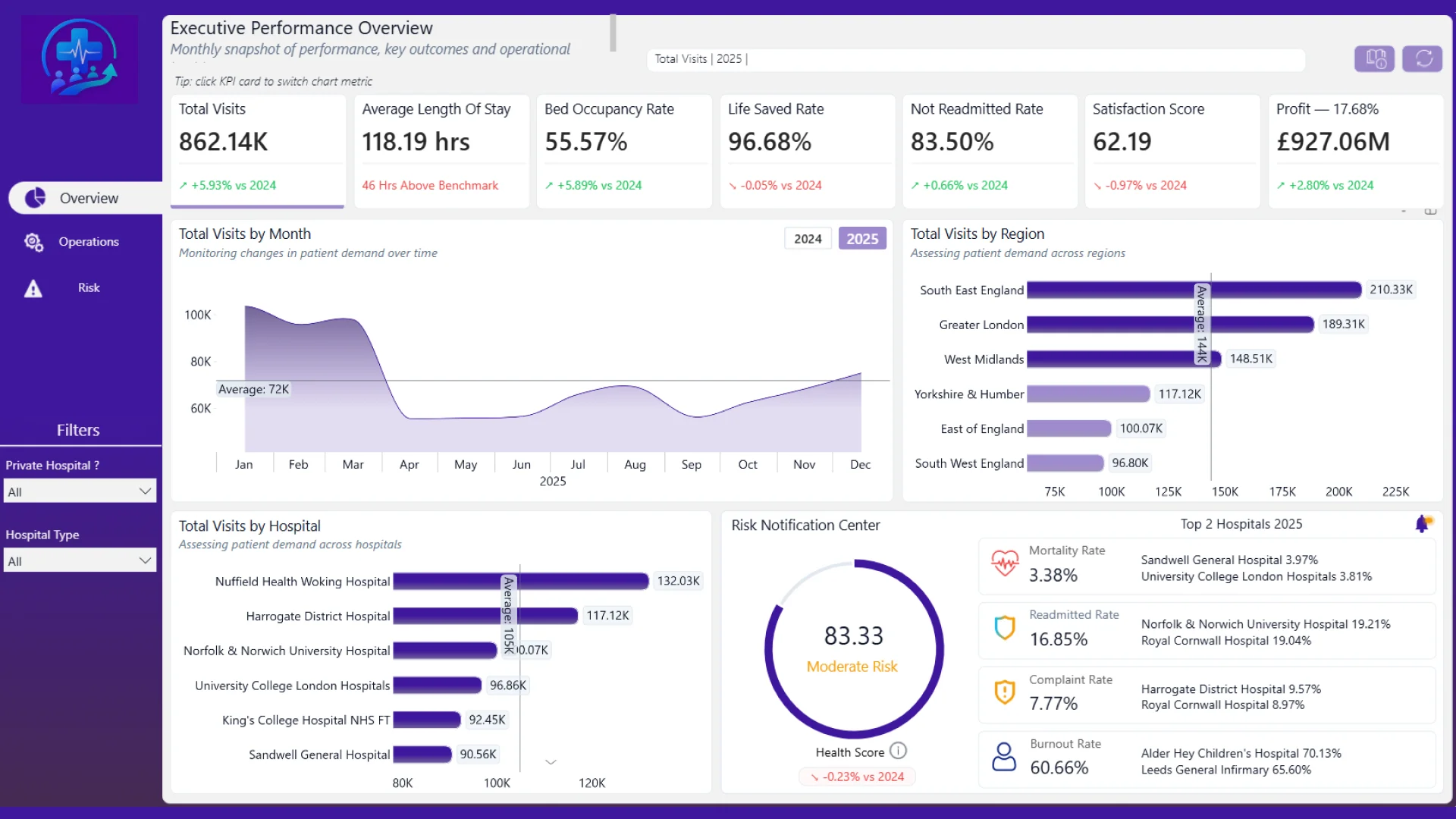The width and height of the screenshot is (1456, 819).
Task: Toggle the chart to year 2024
Action: click(808, 239)
